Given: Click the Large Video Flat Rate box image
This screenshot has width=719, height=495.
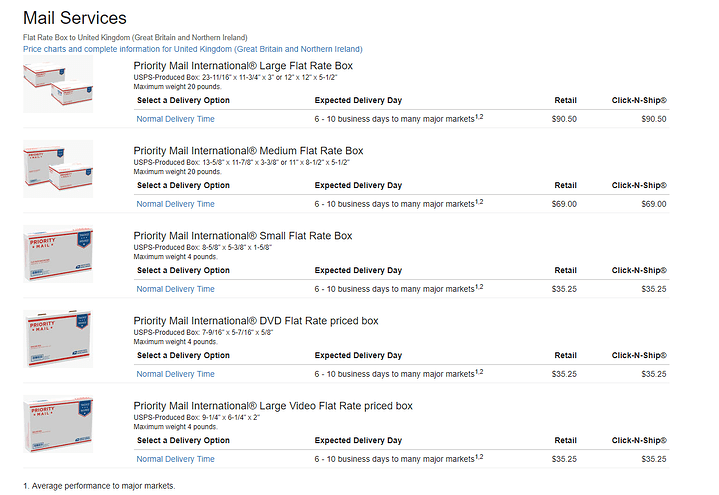Looking at the screenshot, I should coord(58,424).
